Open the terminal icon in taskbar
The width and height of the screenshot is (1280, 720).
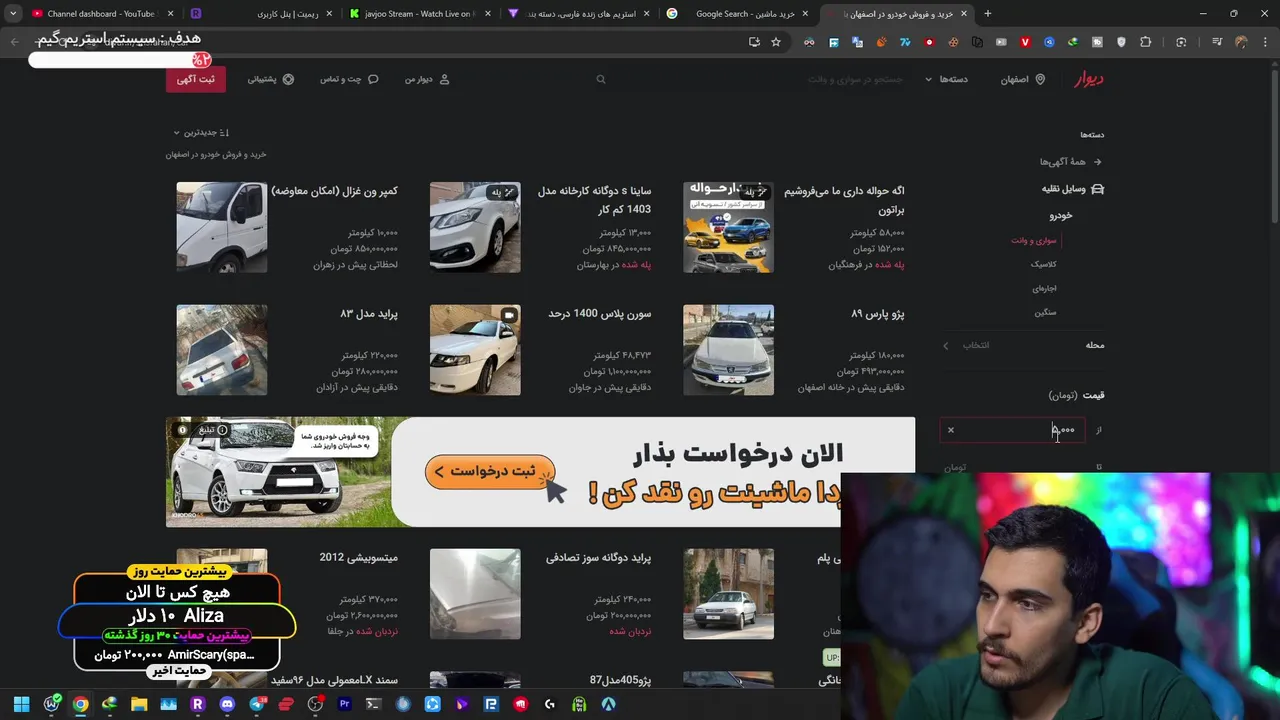pos(374,704)
